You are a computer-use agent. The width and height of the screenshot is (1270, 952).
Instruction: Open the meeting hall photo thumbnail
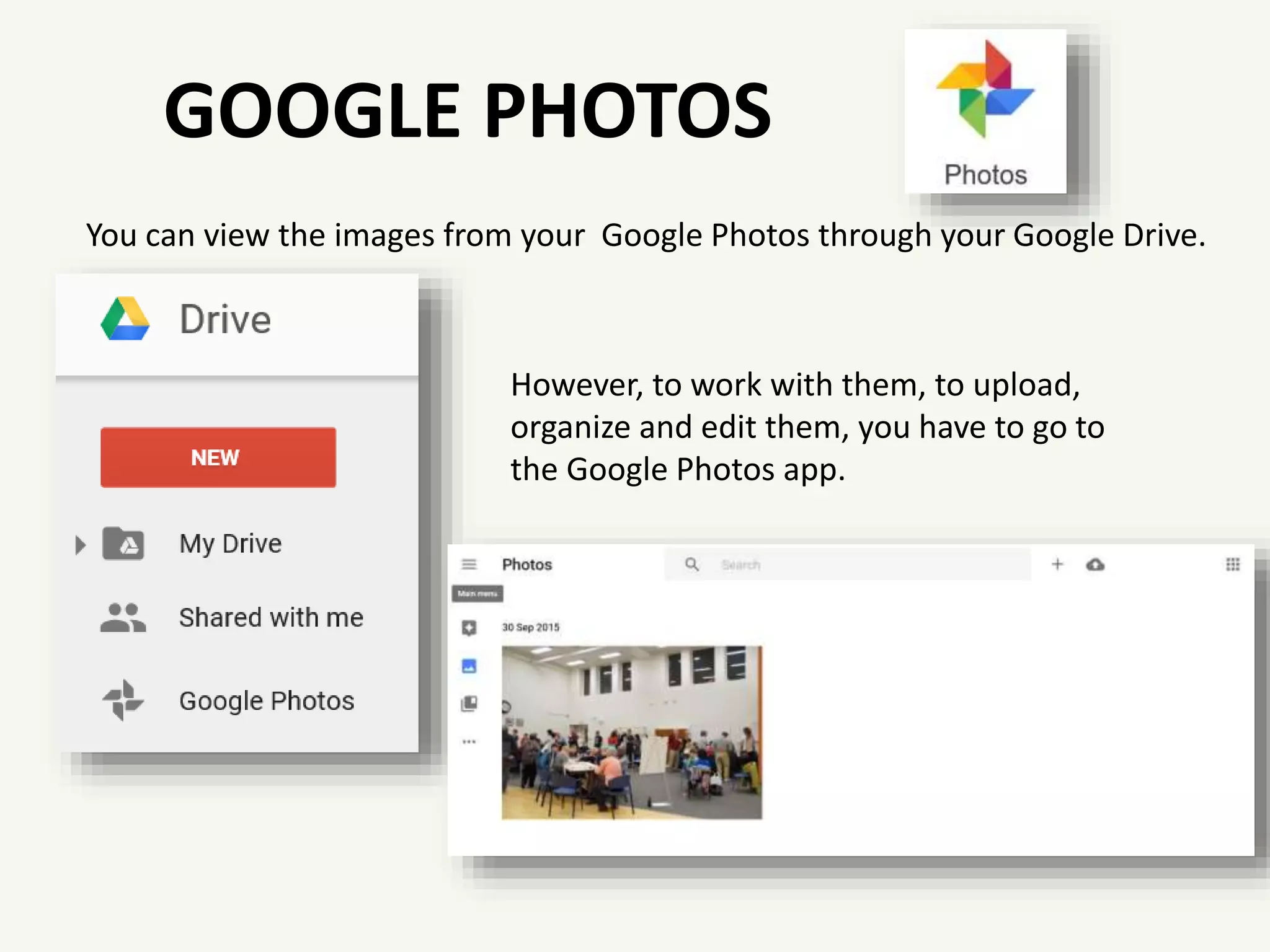(632, 733)
